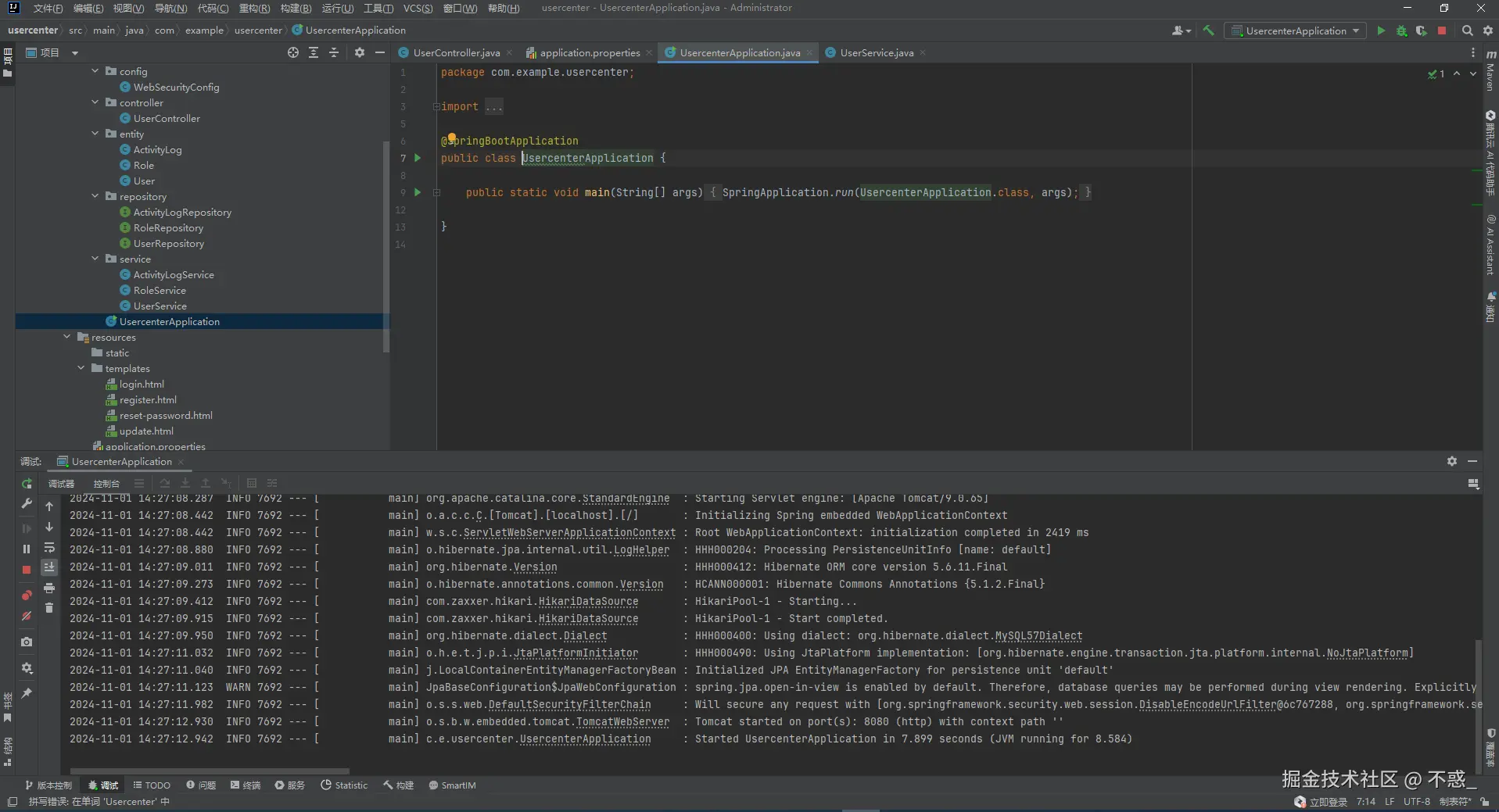The width and height of the screenshot is (1499, 812).
Task: Open project view 项目 dropdown arrow
Action: tap(75, 53)
